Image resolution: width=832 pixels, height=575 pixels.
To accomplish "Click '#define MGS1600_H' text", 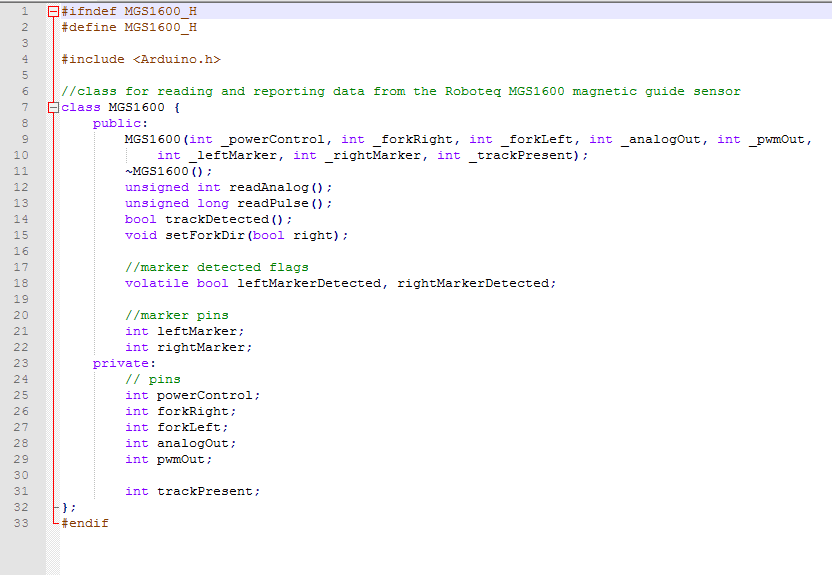I will point(129,28).
